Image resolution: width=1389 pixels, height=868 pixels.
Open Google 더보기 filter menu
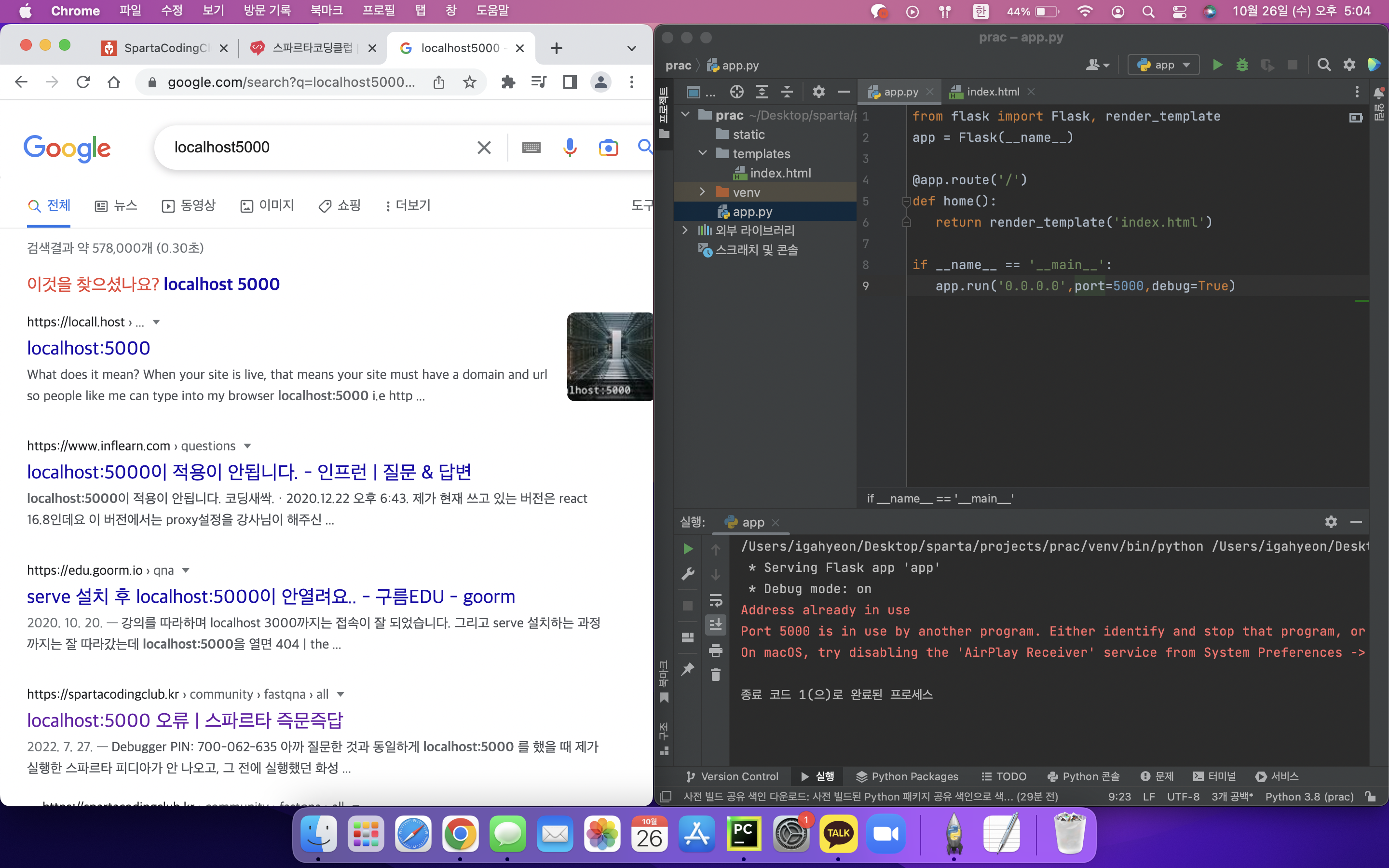[408, 205]
